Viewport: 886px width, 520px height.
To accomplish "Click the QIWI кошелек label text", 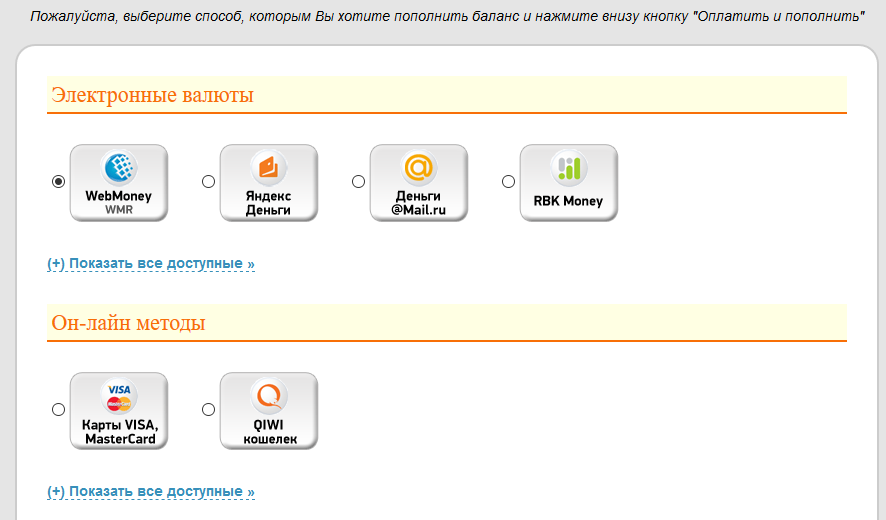I will (270, 432).
